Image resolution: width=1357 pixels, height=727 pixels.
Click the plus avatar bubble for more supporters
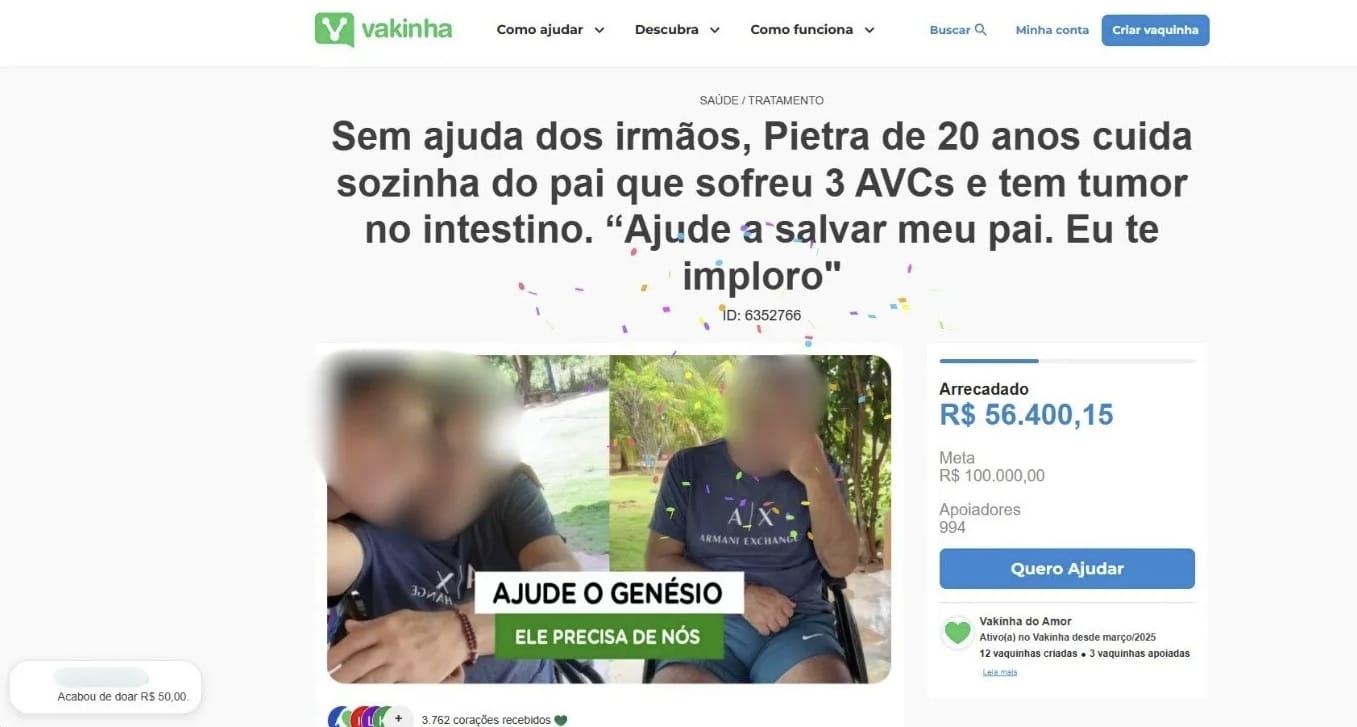coord(398,717)
